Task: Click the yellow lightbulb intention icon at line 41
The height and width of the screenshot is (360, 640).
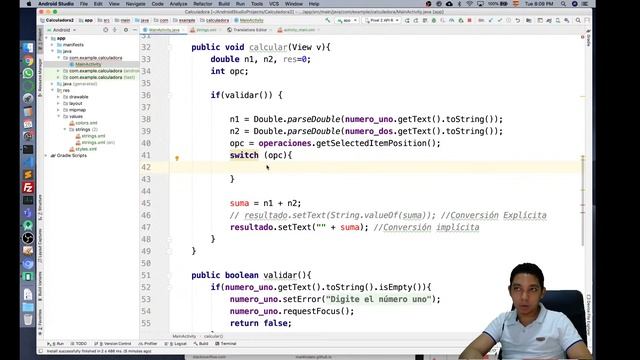Action: tap(177, 158)
